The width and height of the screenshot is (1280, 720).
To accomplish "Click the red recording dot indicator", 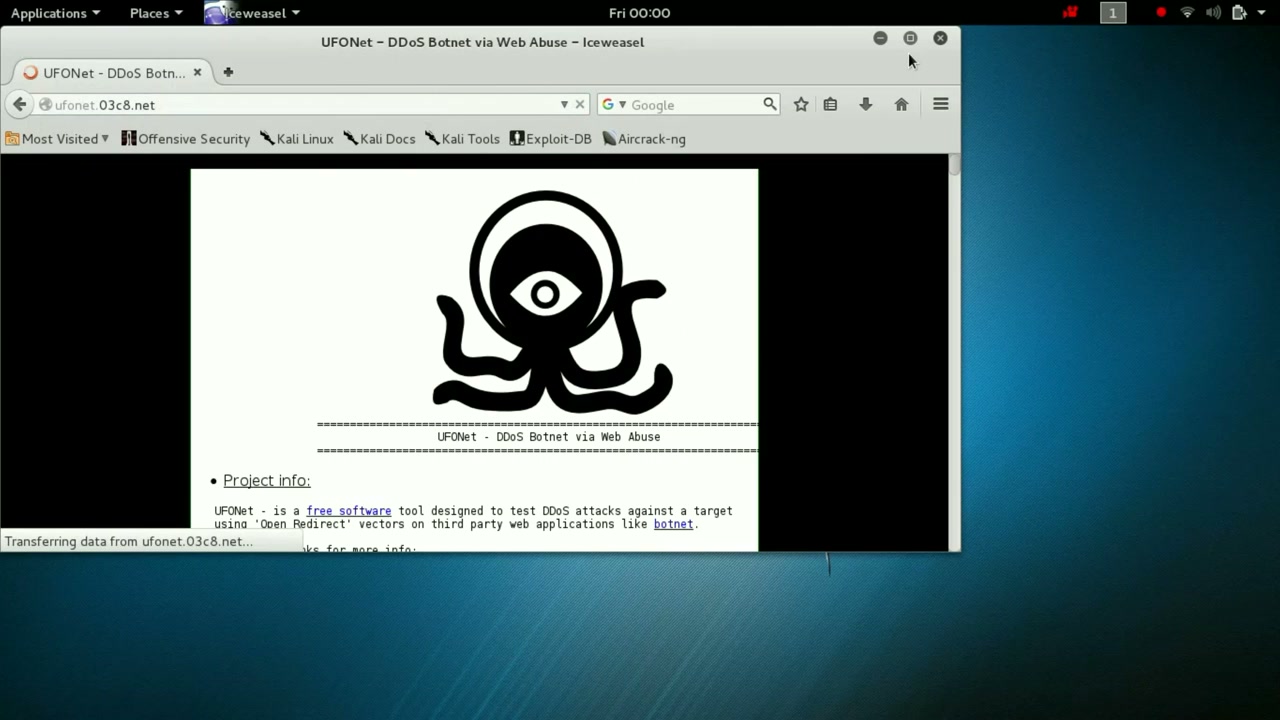I will click(x=1161, y=13).
